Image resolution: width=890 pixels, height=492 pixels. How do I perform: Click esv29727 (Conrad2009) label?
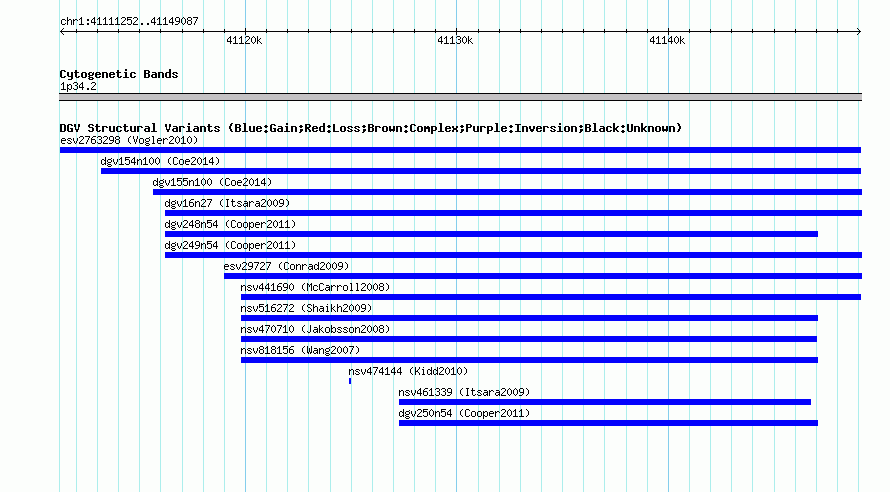point(286,266)
